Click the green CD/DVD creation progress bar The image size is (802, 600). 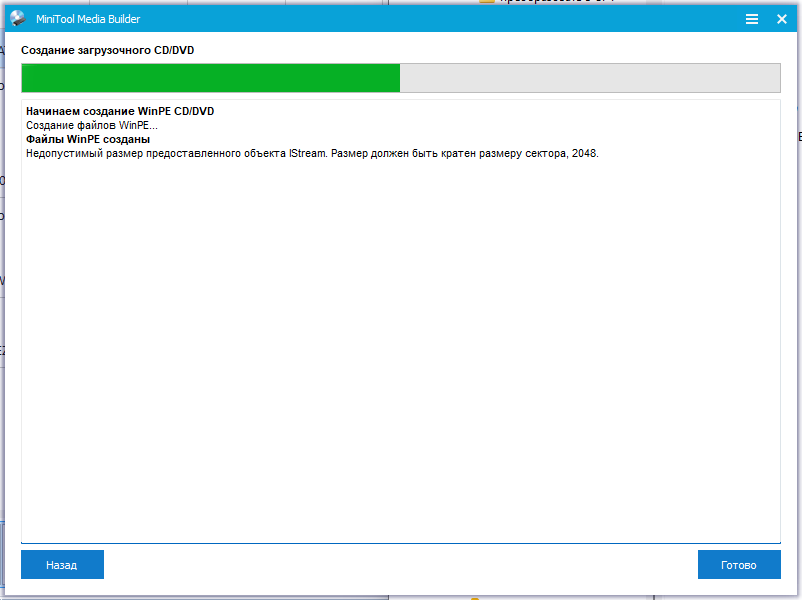(x=401, y=78)
